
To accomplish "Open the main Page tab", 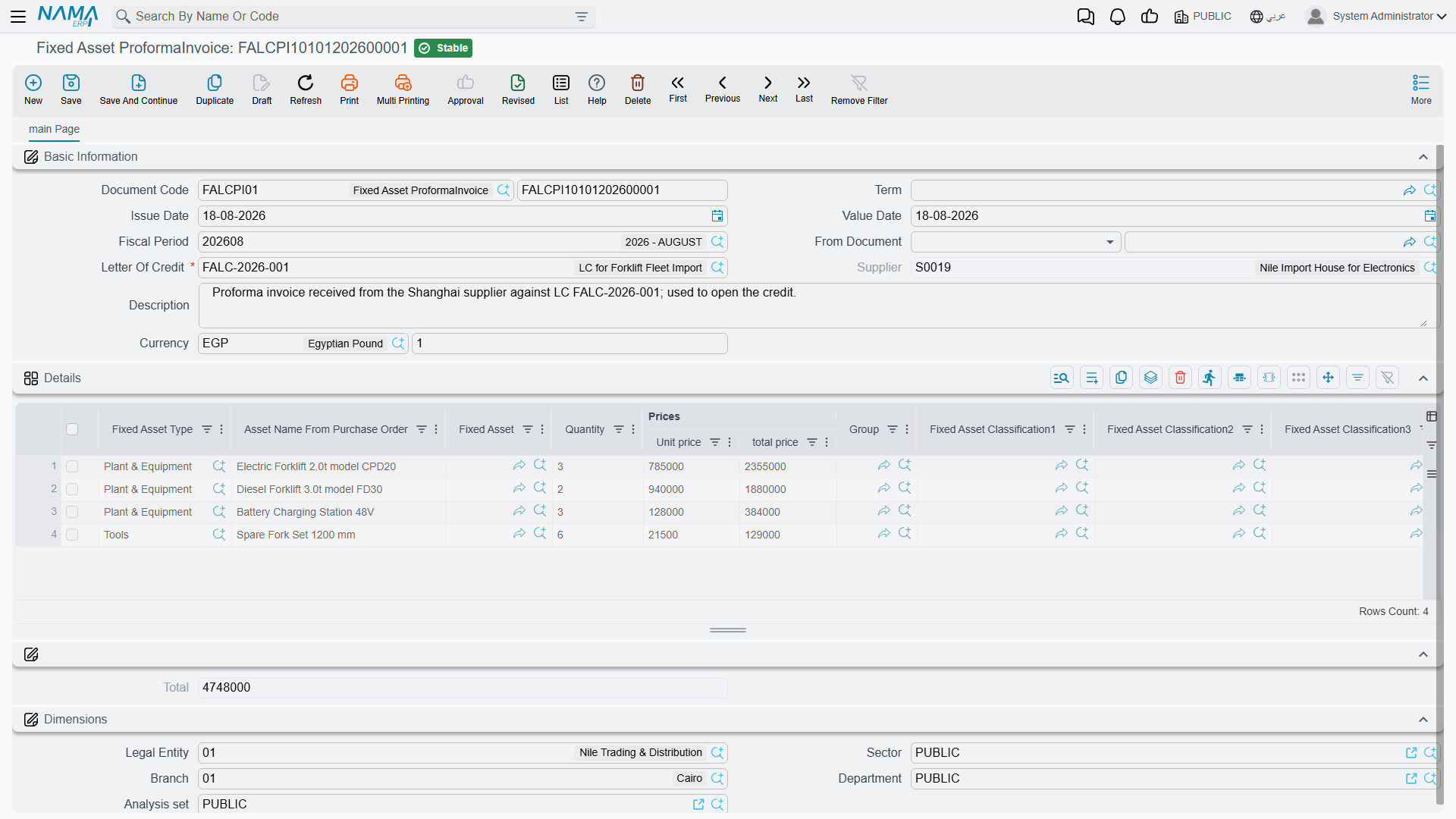I will 54,129.
